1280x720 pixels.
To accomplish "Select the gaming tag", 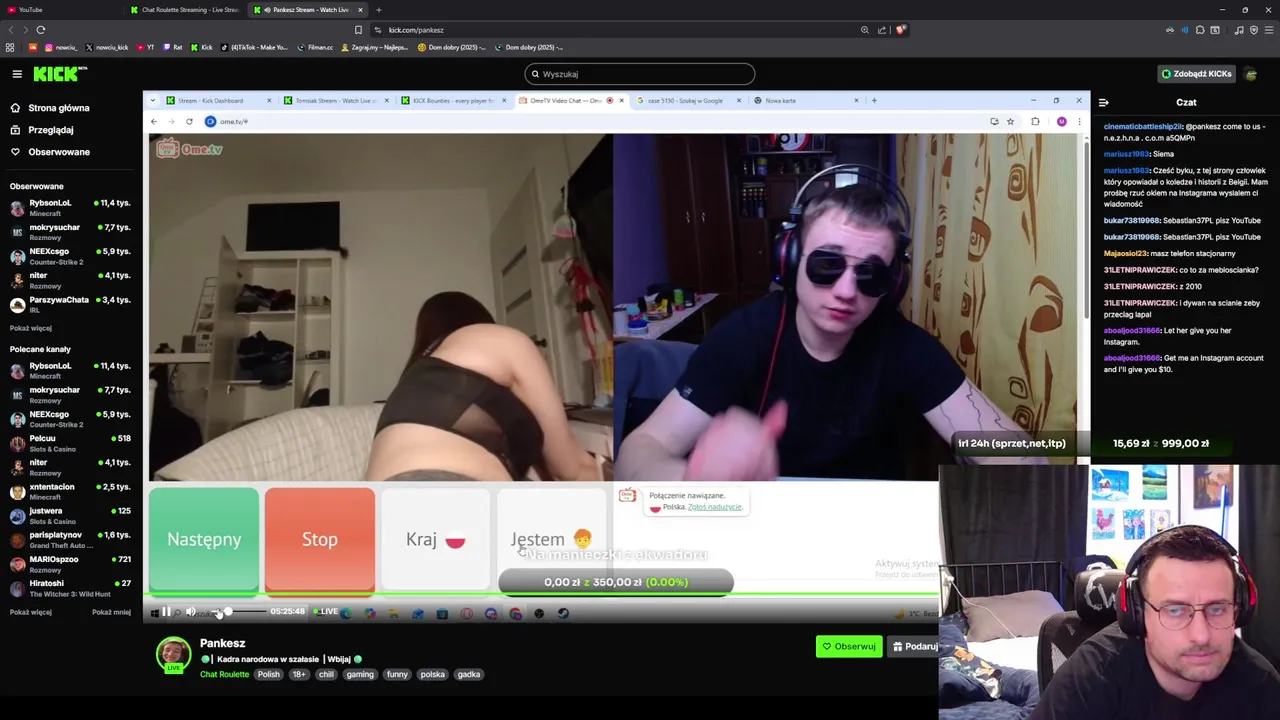I will click(360, 674).
